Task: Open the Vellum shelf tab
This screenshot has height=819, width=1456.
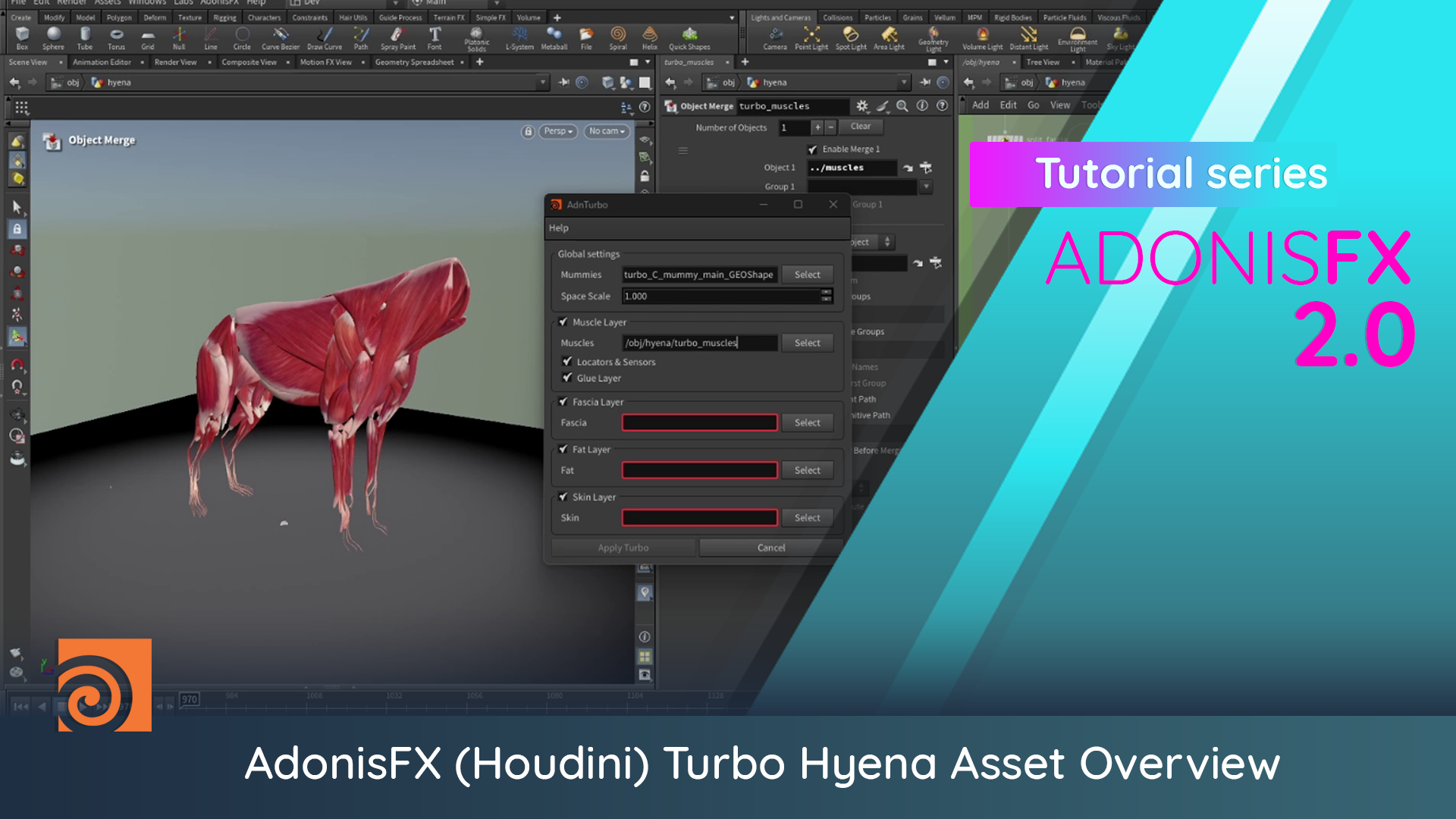Action: pos(945,17)
